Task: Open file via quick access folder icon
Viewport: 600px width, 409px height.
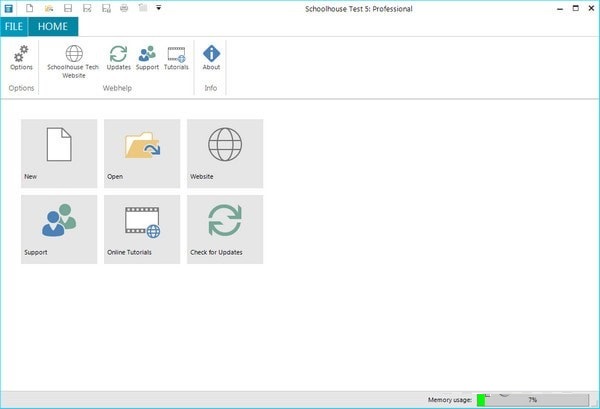Action: pyautogui.click(x=49, y=8)
